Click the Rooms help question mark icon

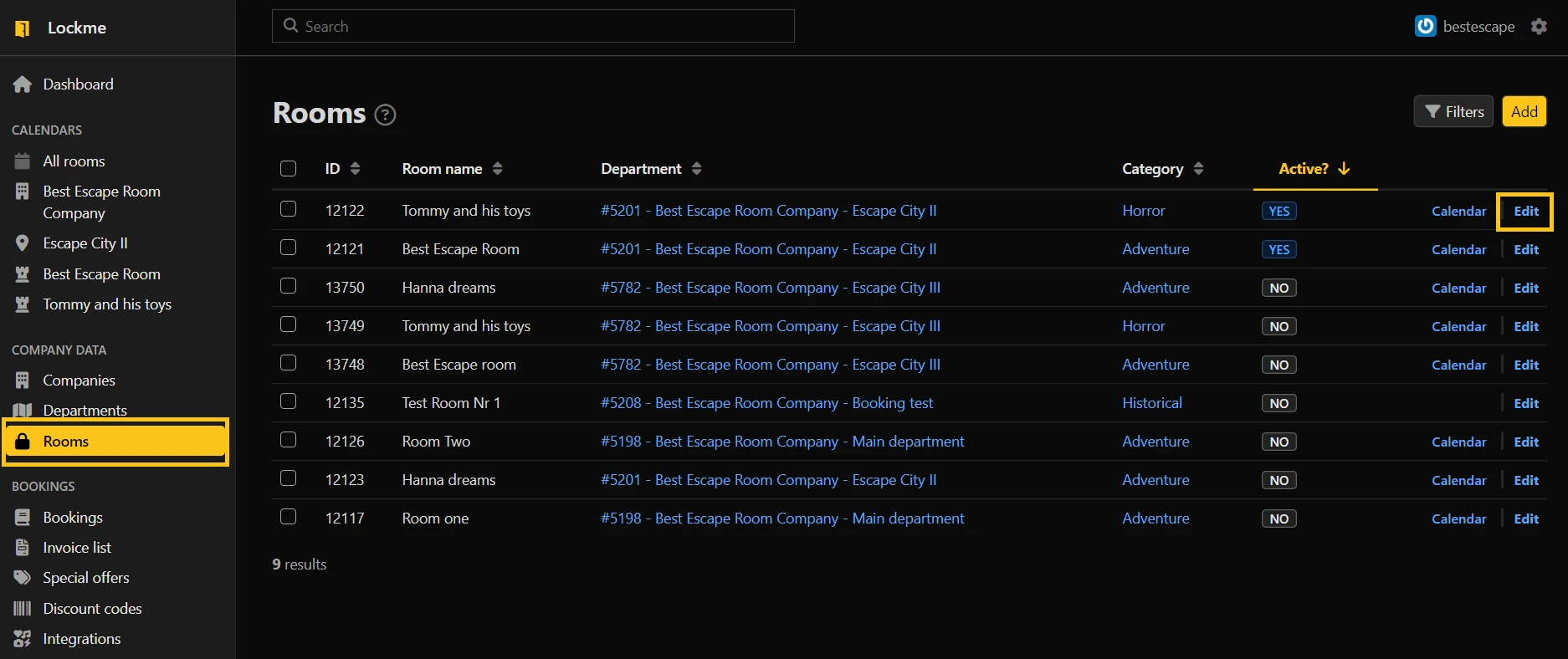(x=385, y=115)
